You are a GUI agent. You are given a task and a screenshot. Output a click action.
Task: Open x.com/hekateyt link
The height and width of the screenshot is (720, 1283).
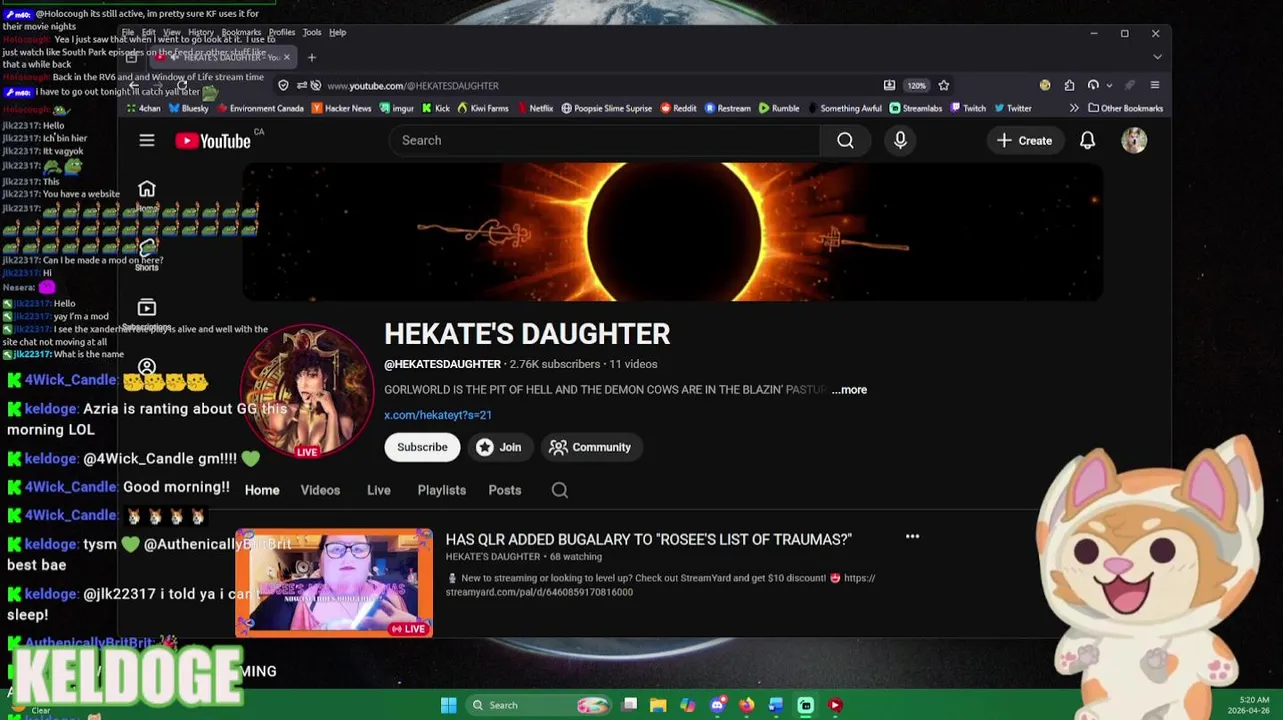(x=438, y=415)
